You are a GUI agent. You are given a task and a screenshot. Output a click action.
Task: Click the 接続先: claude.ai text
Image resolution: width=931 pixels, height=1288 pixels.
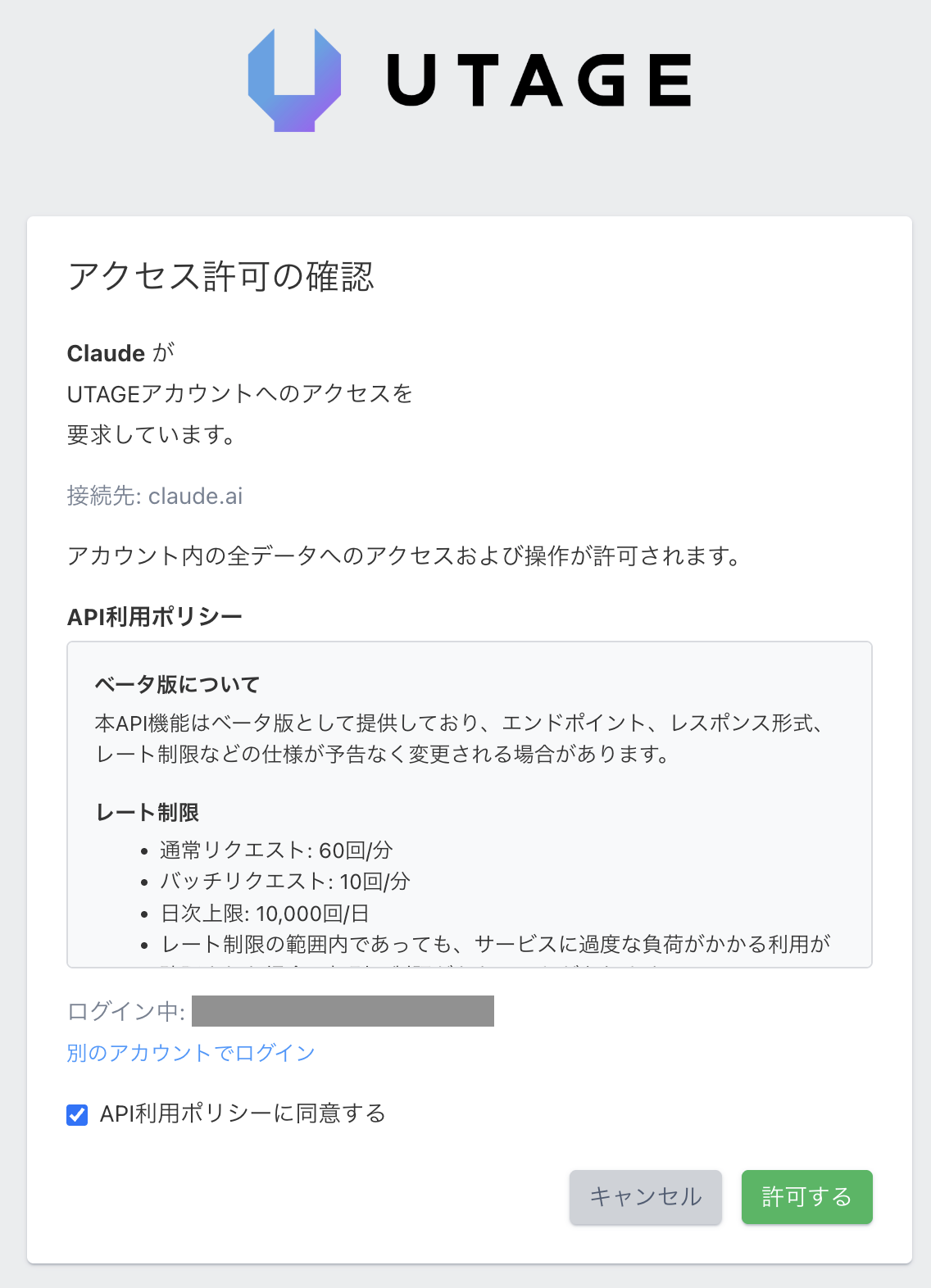[155, 496]
